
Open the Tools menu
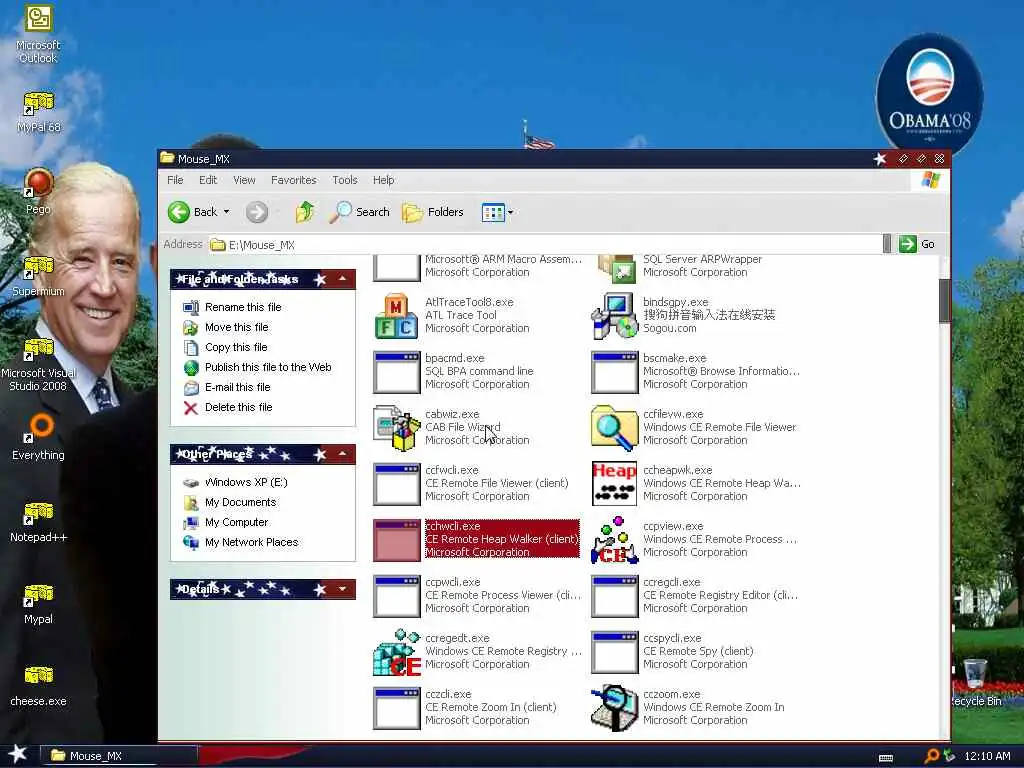click(x=345, y=180)
